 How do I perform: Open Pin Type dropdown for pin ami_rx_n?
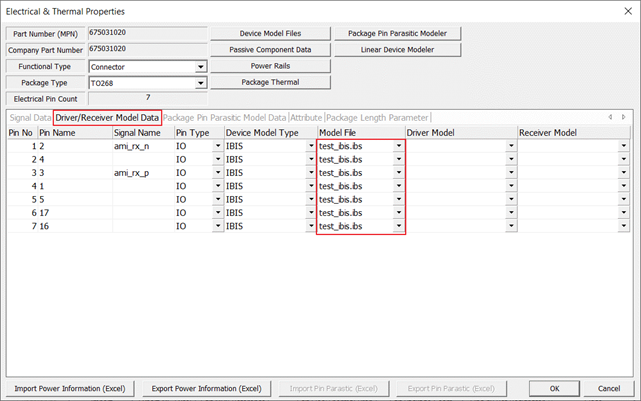coord(217,146)
